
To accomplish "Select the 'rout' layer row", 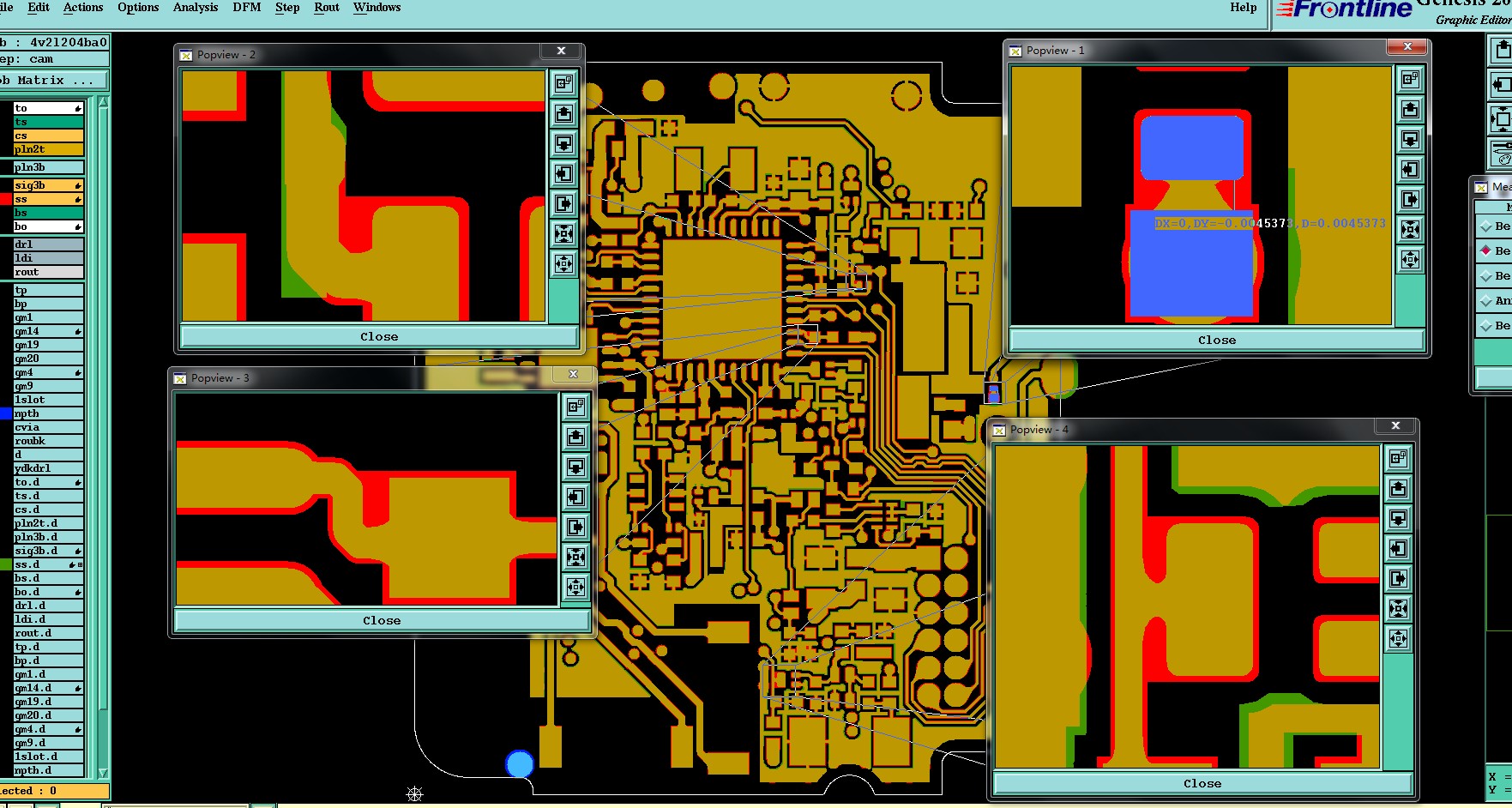I will [48, 272].
